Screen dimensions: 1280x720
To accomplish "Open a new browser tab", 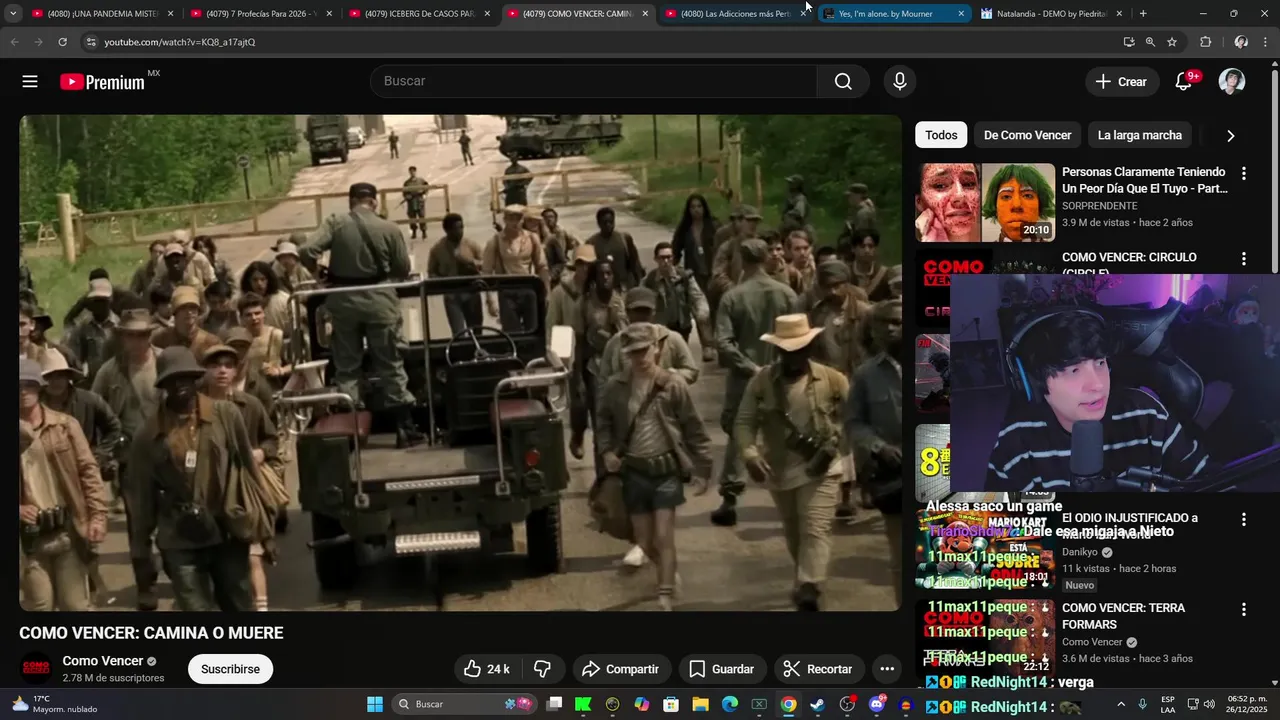I will [1143, 14].
